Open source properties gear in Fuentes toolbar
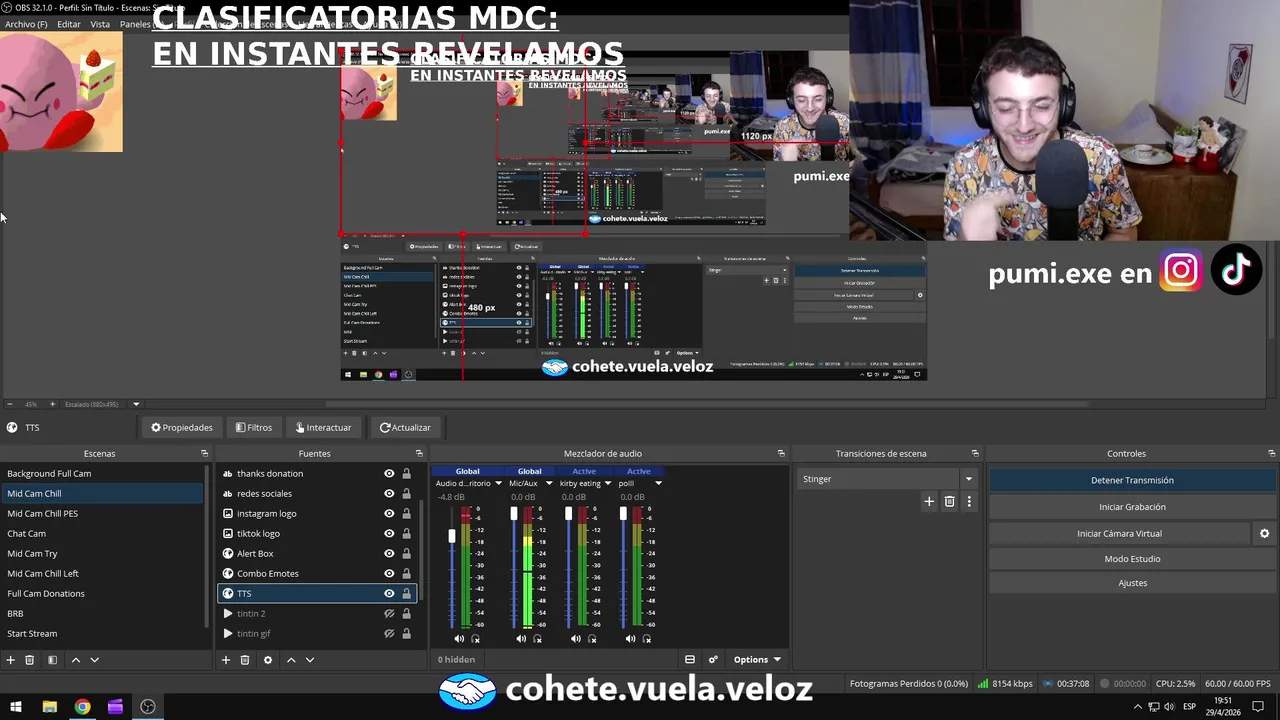 click(267, 660)
